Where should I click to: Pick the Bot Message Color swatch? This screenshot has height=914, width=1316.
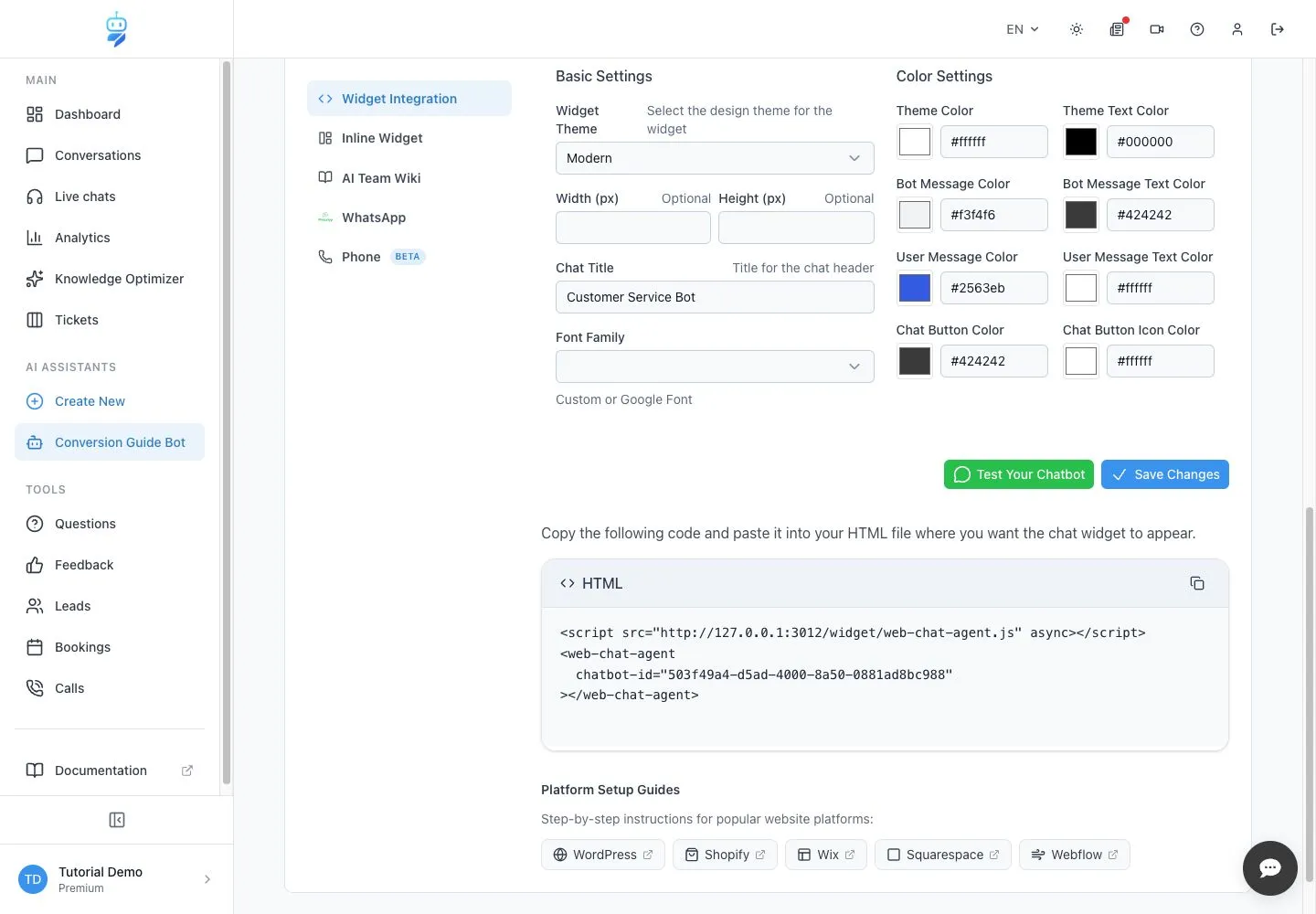[915, 215]
